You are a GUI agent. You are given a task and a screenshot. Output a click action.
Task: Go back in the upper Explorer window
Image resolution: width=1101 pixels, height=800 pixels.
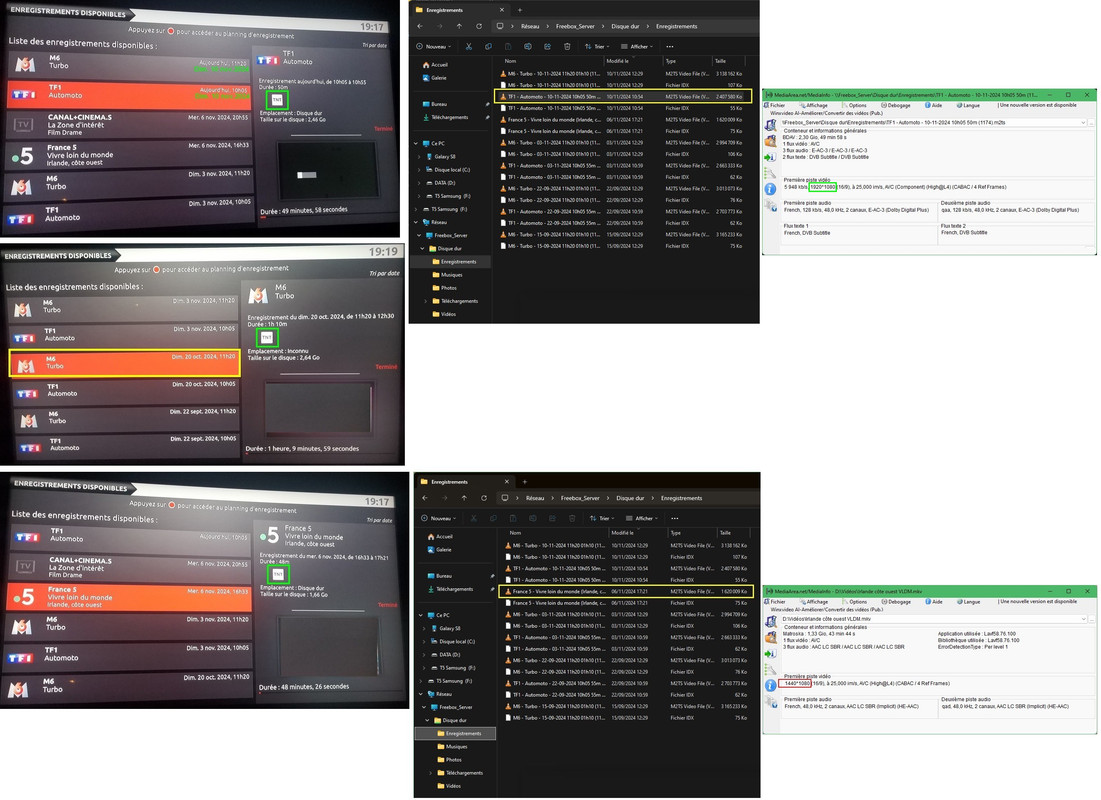point(420,27)
